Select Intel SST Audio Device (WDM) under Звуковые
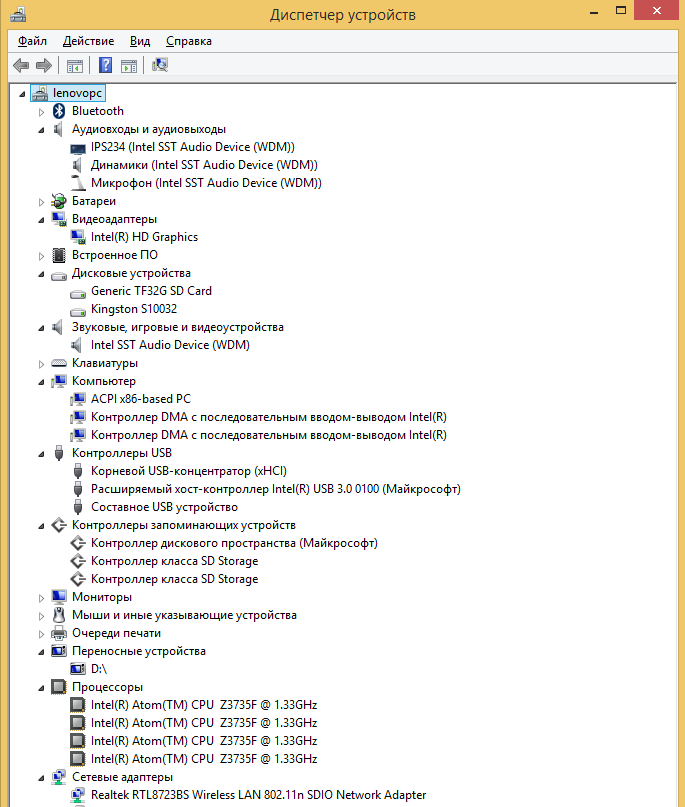Image resolution: width=685 pixels, height=807 pixels. click(x=170, y=345)
